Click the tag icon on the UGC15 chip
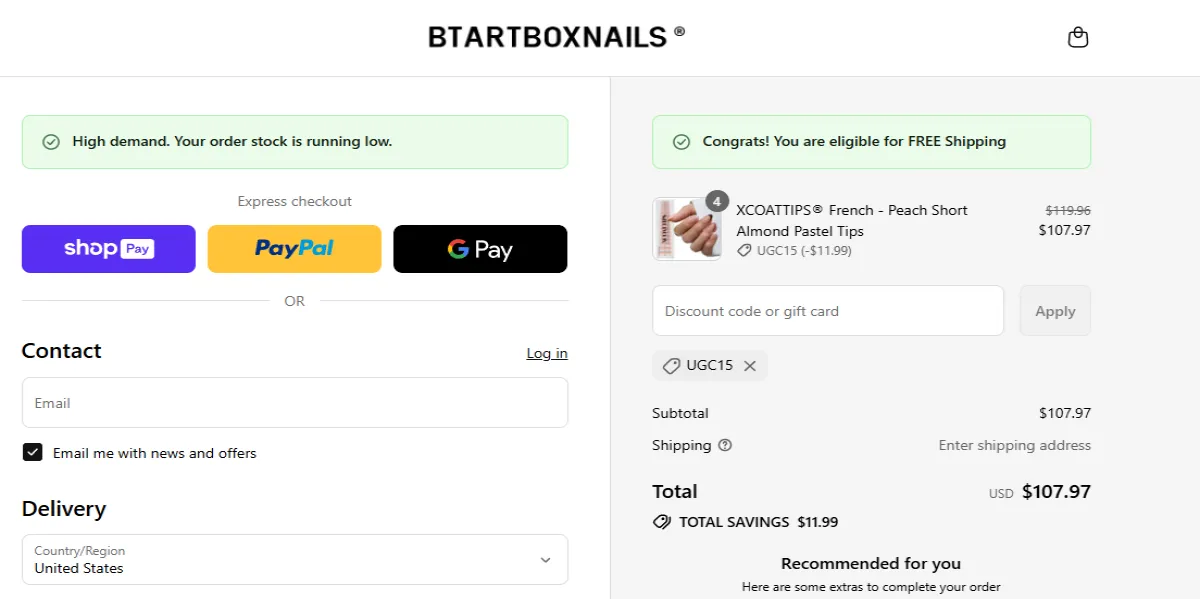1200x599 pixels. [671, 365]
